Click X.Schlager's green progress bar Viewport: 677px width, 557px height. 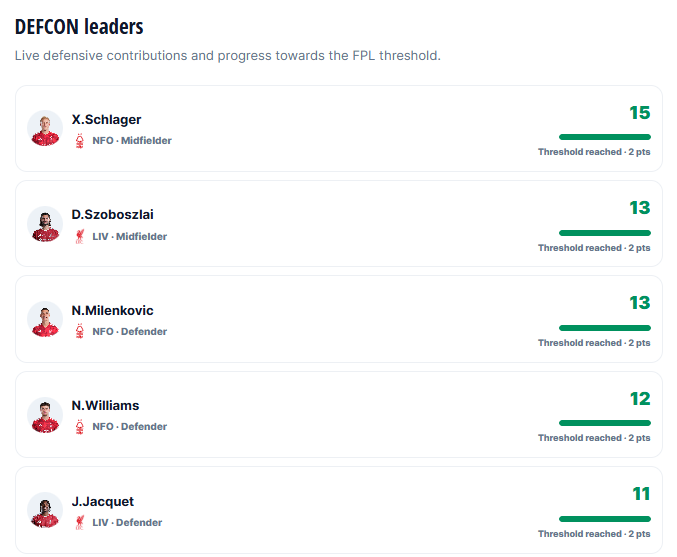pyautogui.click(x=604, y=137)
